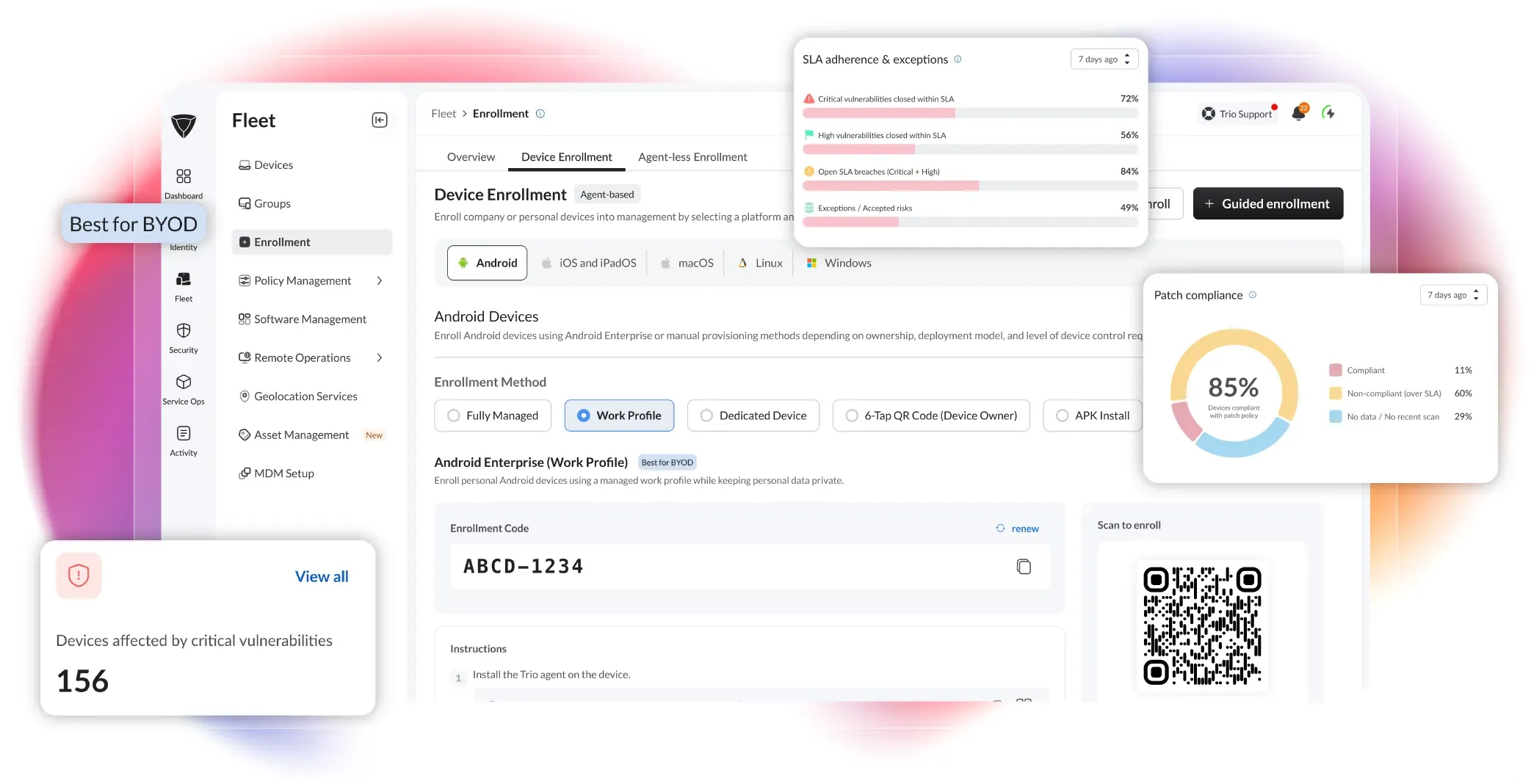Click the Compliant pink legend swatch
Screen dimensions: 1531x784
pyautogui.click(x=1336, y=370)
